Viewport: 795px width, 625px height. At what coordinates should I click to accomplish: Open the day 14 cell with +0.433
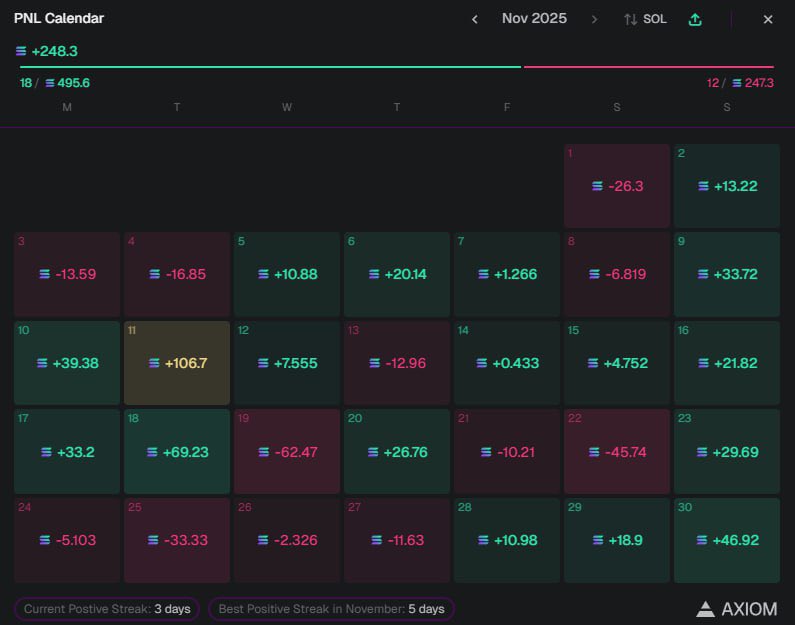click(x=507, y=363)
